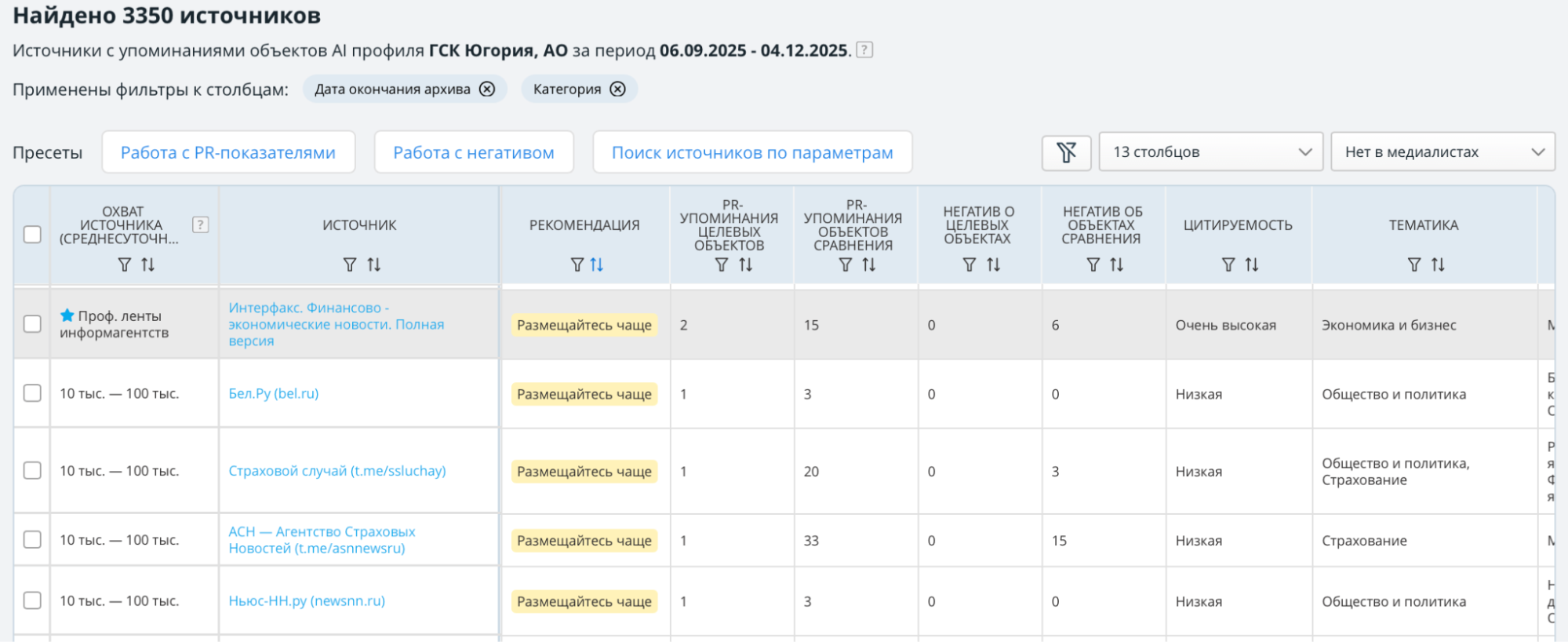Sort by the Рекомендация column

598,265
